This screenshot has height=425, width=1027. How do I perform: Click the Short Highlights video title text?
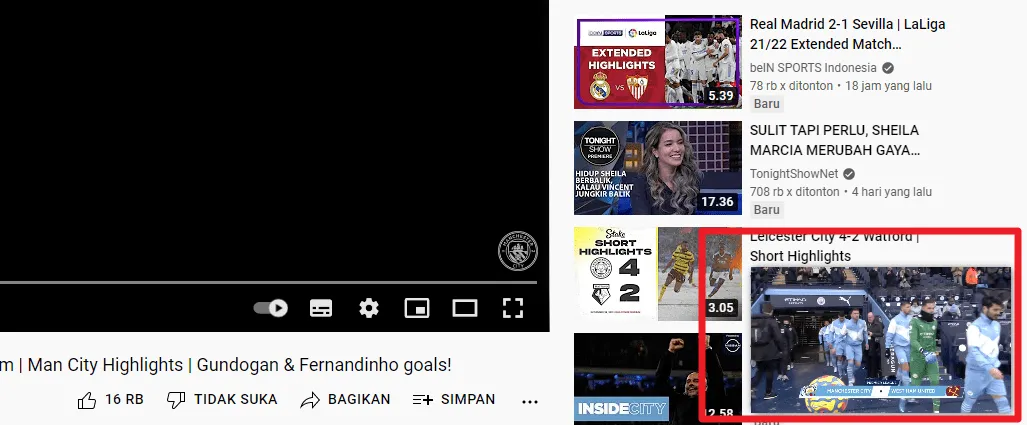[x=800, y=256]
